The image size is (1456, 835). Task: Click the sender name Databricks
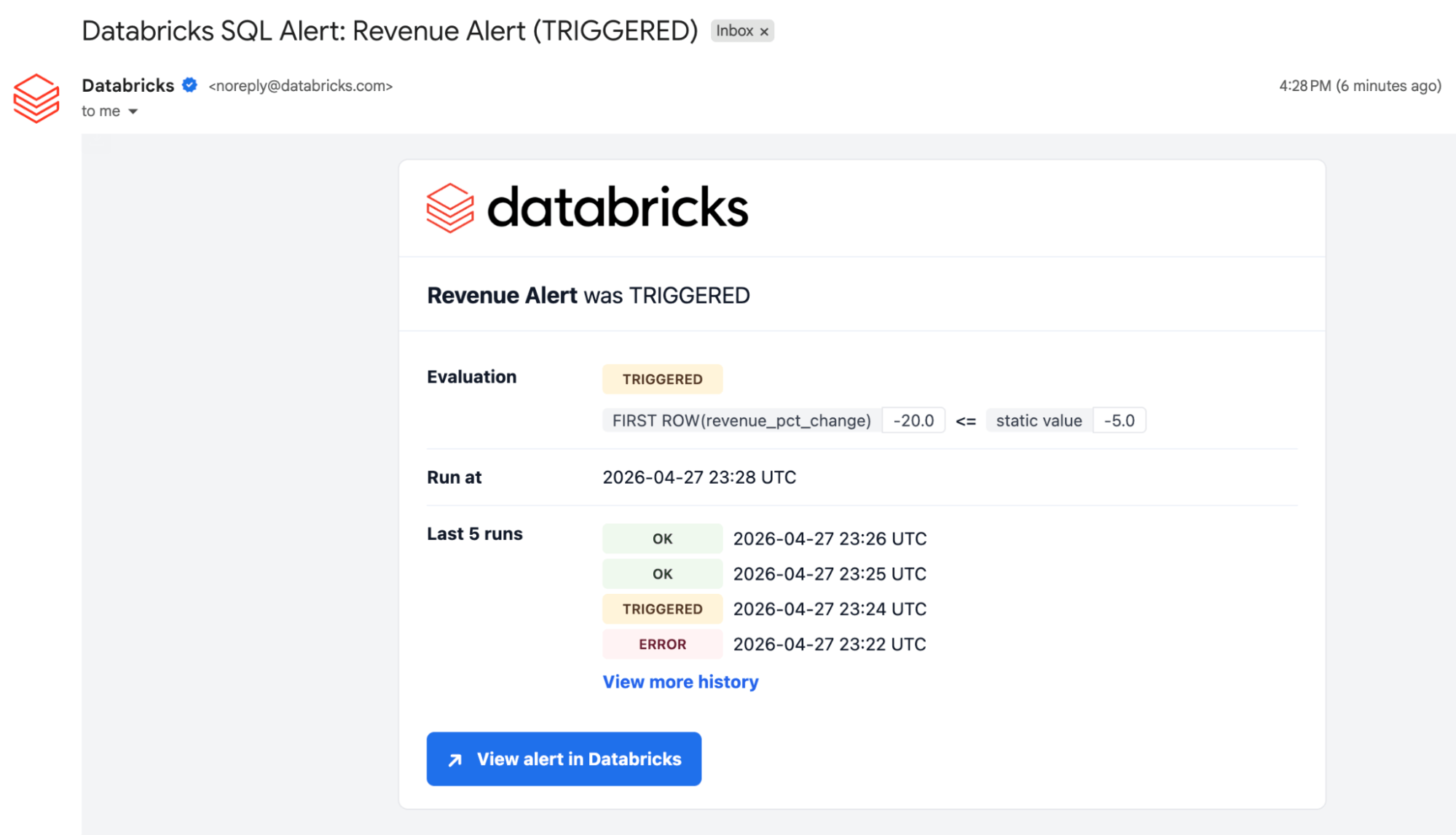[x=128, y=85]
